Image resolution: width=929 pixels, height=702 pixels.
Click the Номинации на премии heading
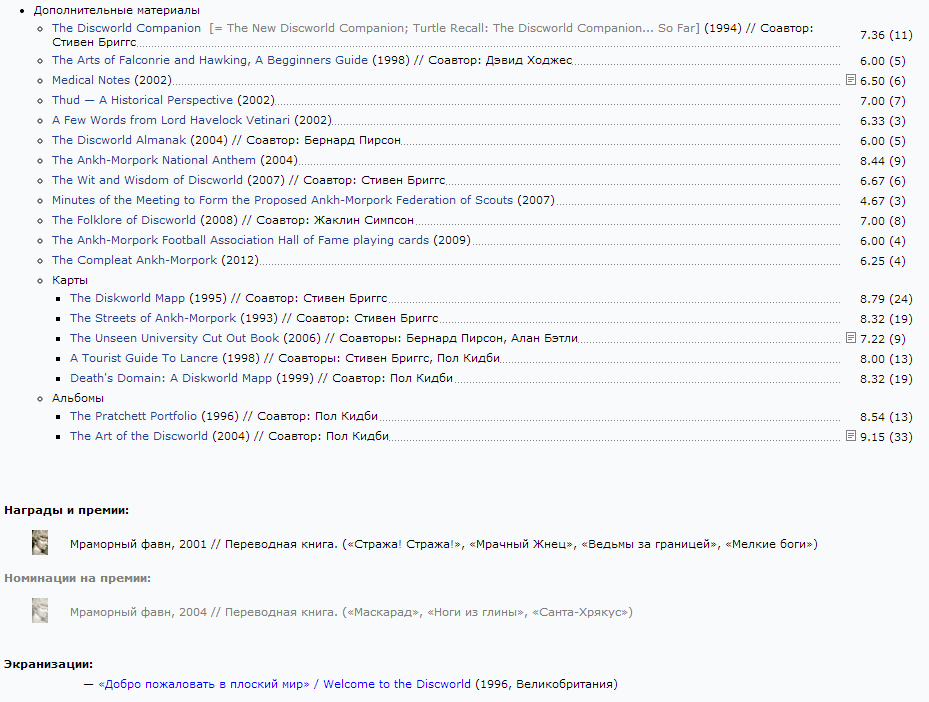(78, 578)
